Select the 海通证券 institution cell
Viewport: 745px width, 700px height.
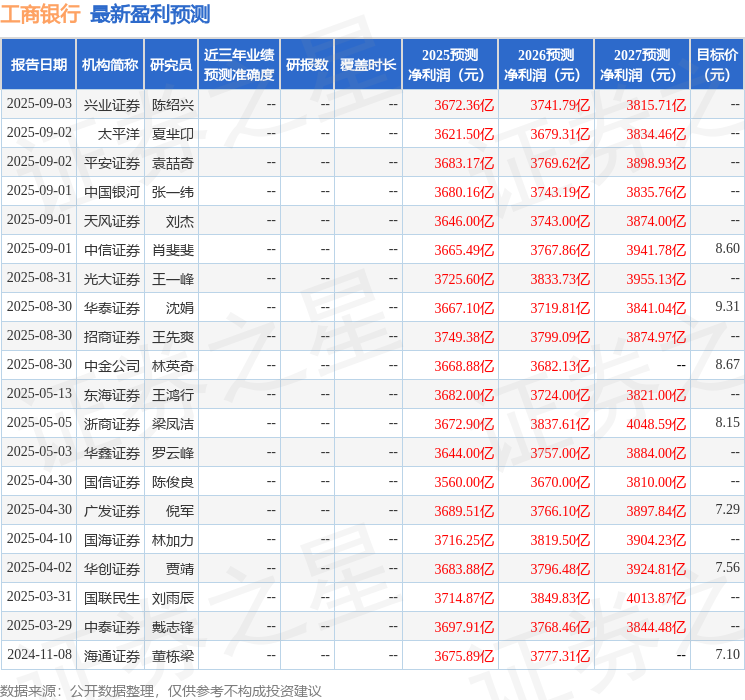(x=112, y=656)
